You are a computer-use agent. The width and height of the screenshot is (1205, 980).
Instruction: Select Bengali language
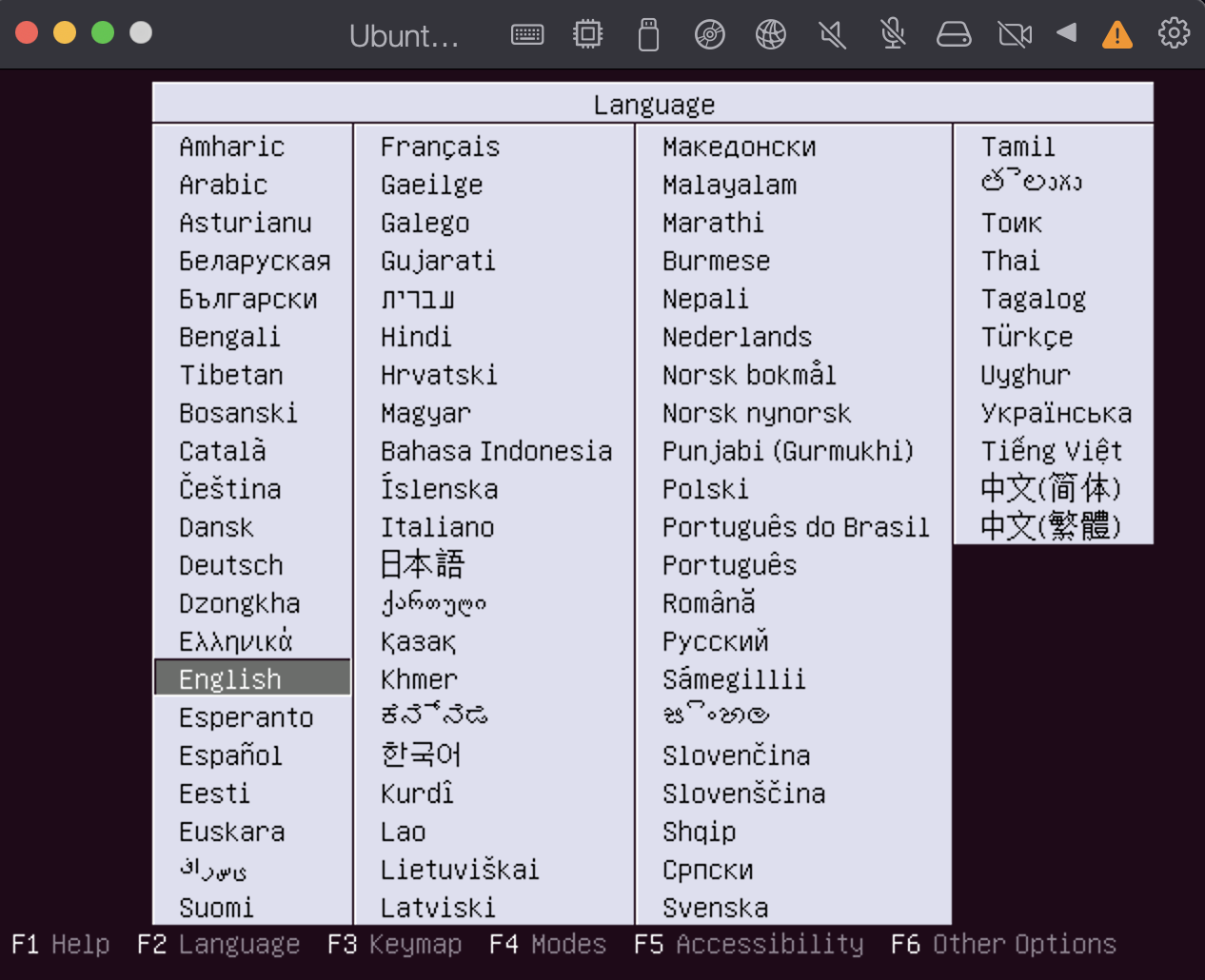[x=229, y=337]
